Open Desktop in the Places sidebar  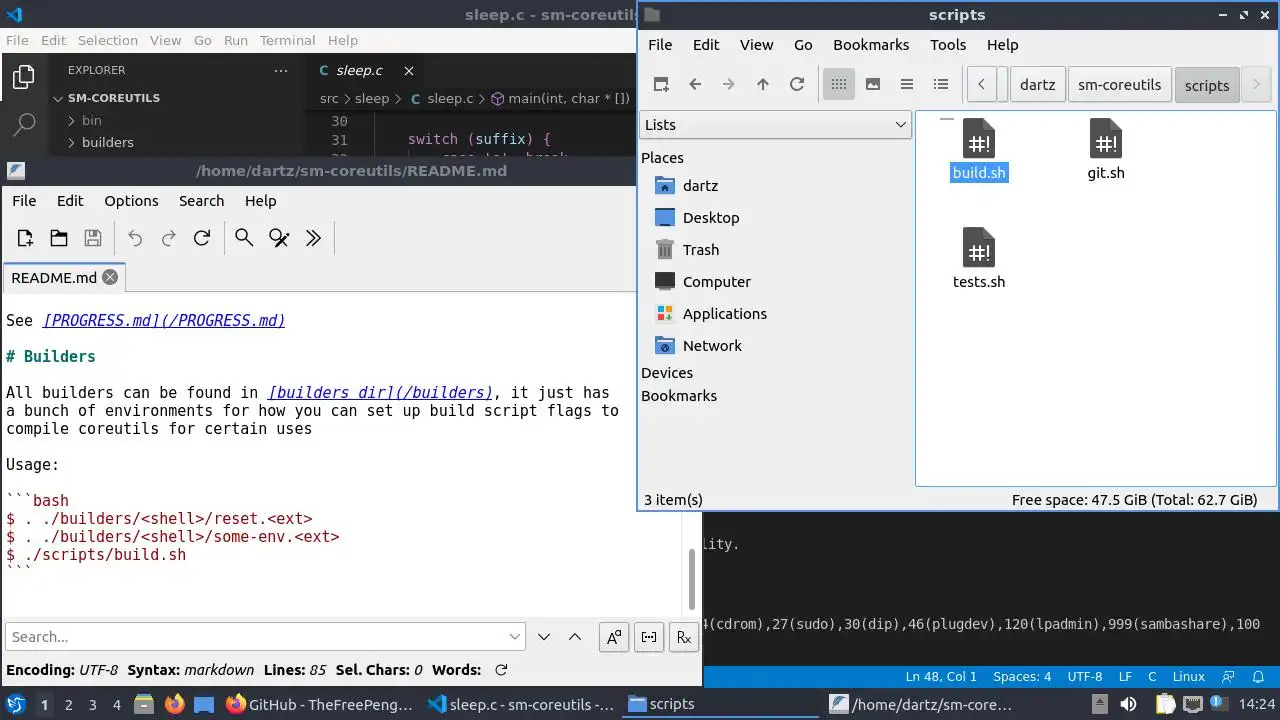711,218
